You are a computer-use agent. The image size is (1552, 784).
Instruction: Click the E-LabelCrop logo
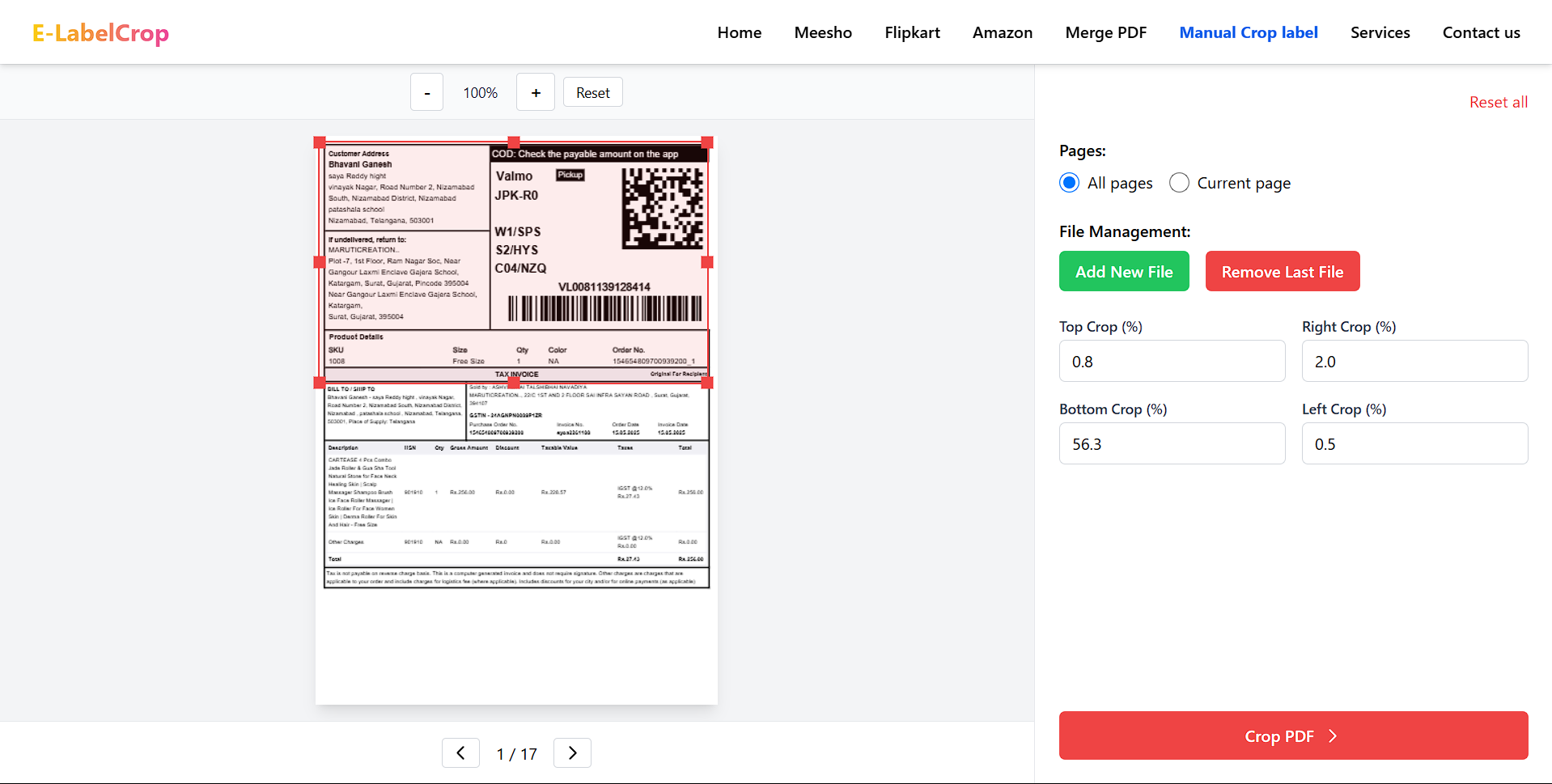click(100, 32)
